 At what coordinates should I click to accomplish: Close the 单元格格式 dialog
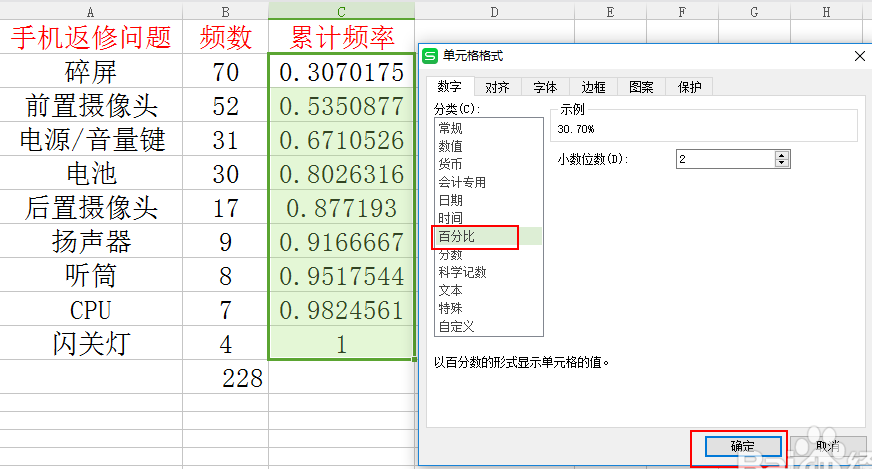point(859,56)
